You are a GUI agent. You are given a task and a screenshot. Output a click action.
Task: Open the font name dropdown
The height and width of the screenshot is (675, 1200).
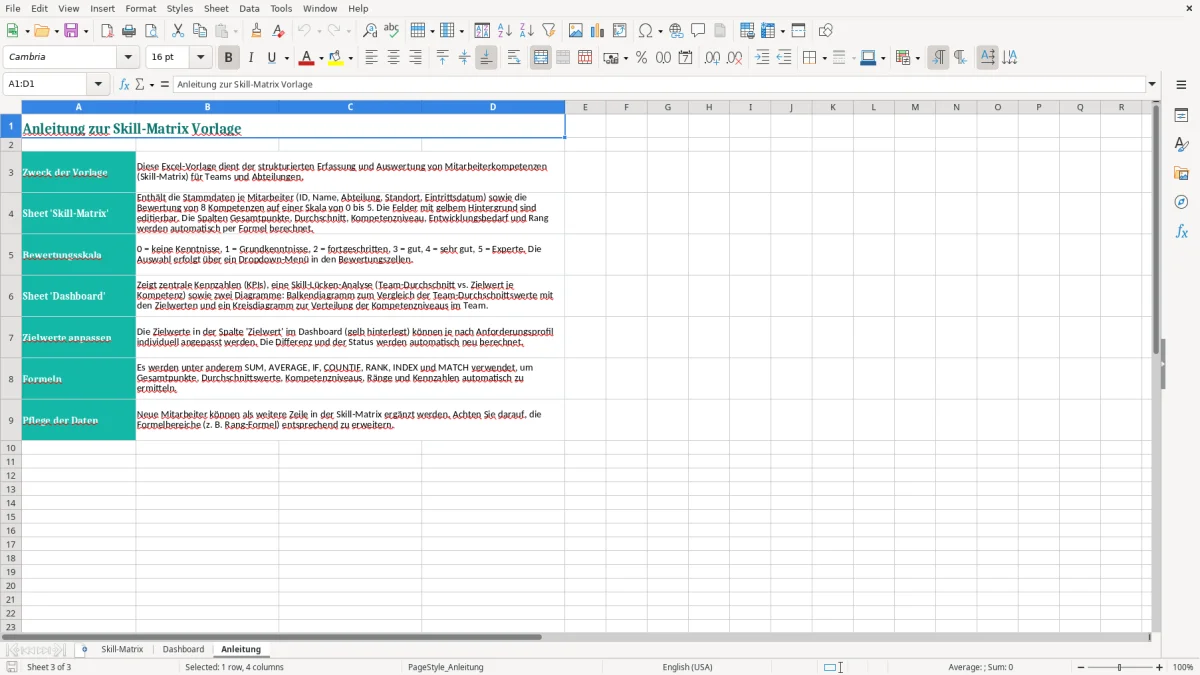(x=128, y=57)
